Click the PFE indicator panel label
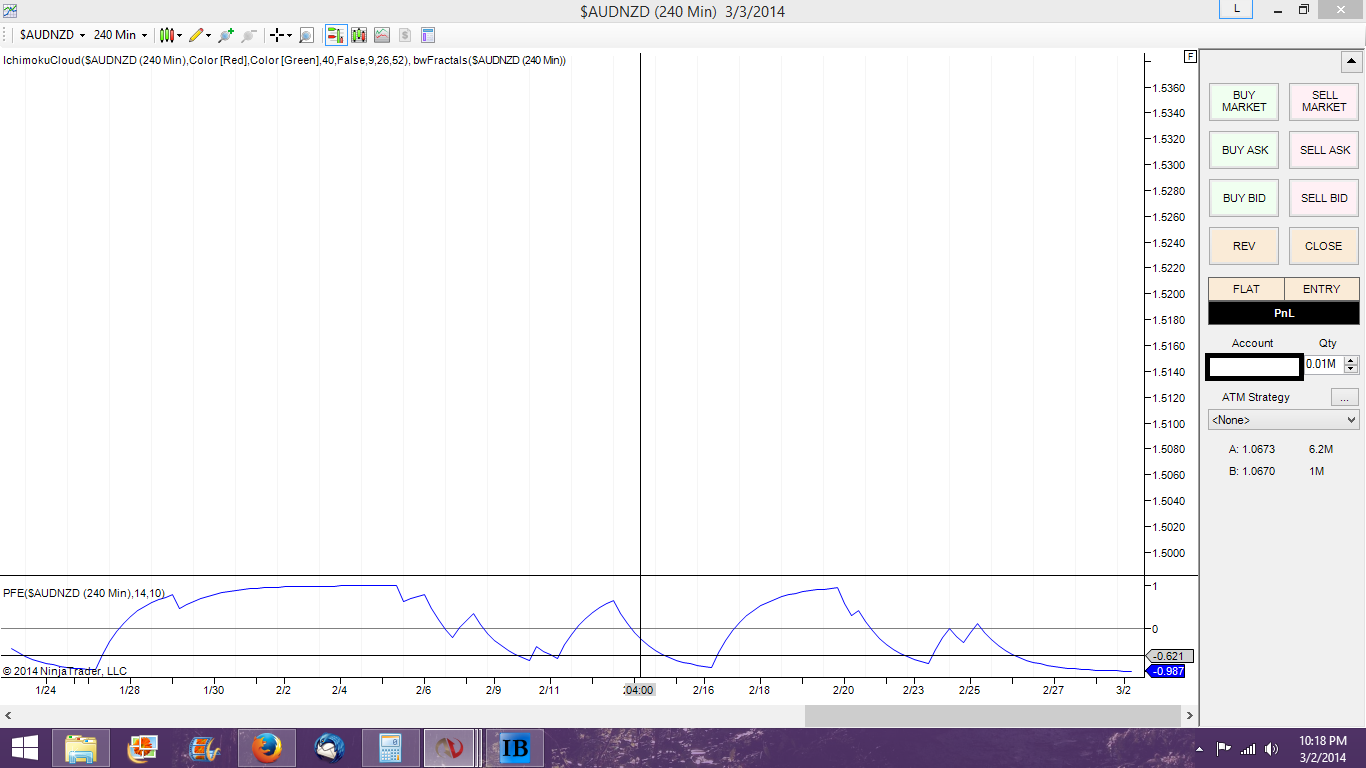 click(x=84, y=593)
